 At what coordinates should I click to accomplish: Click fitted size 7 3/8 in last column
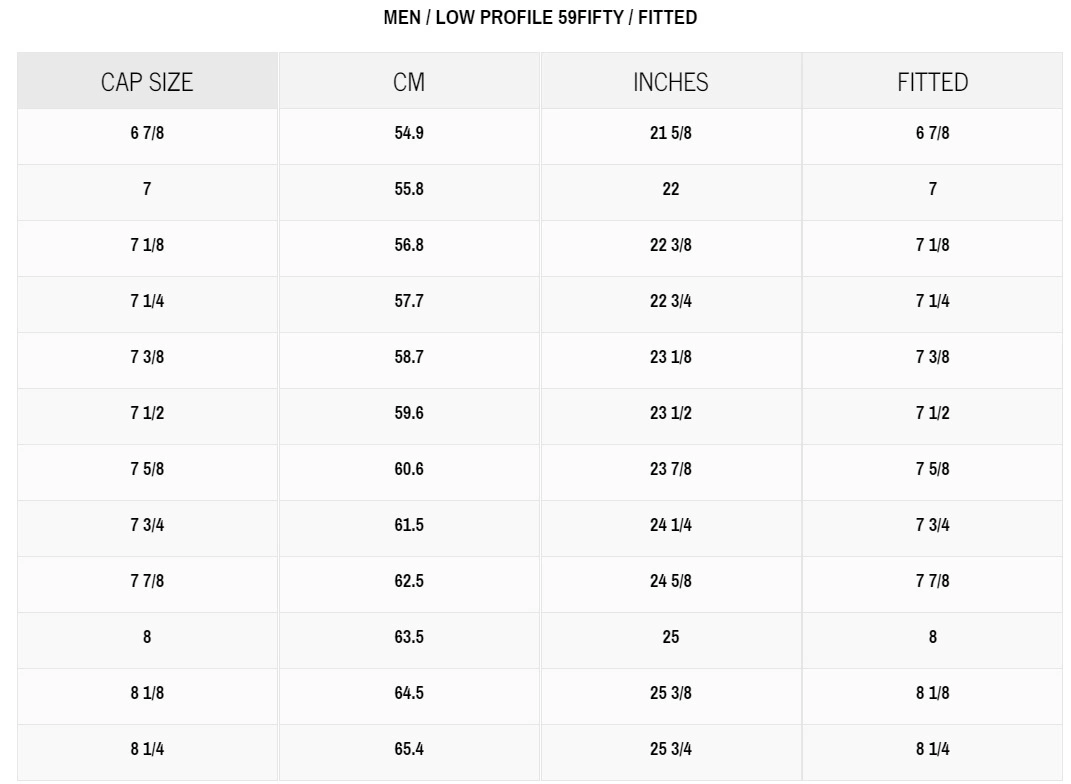click(932, 357)
